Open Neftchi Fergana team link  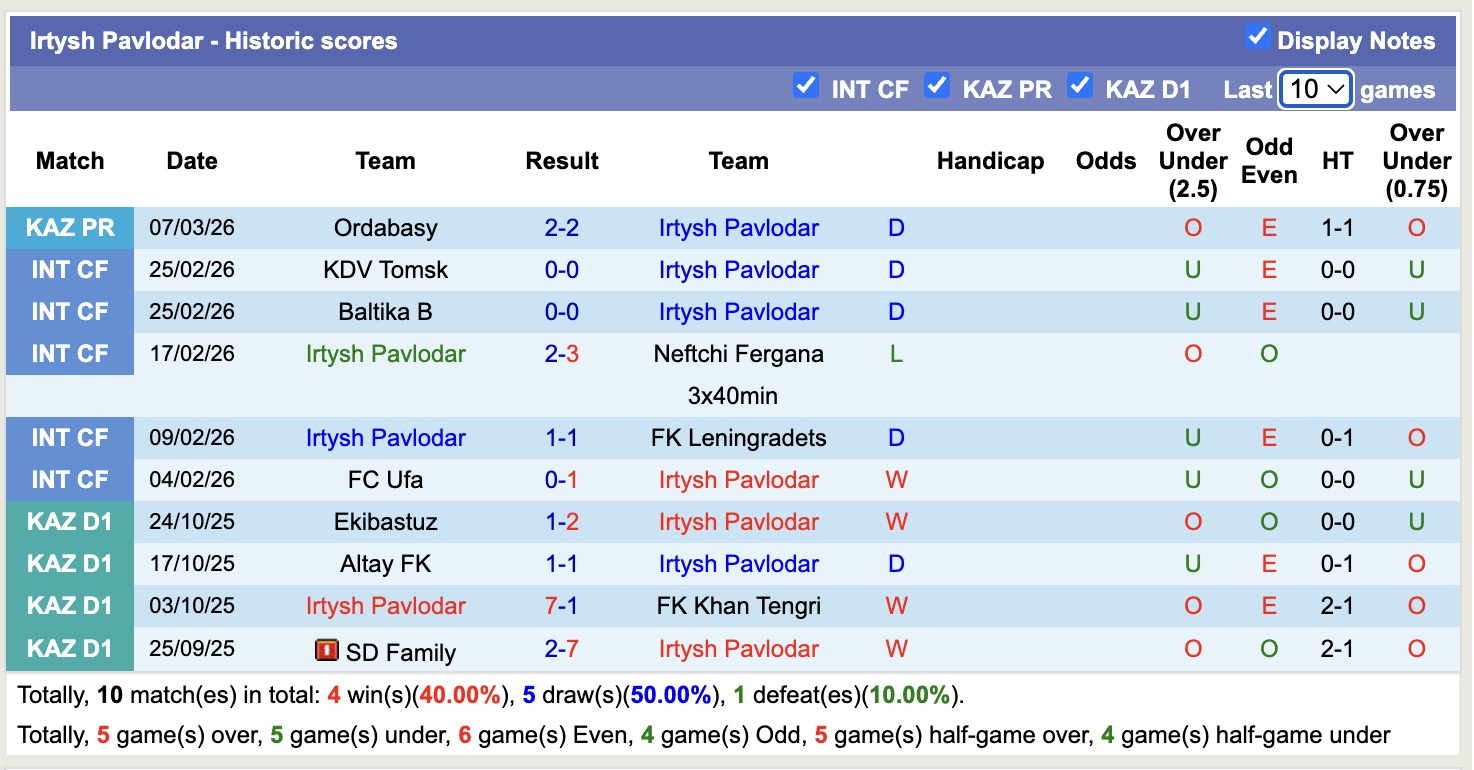pos(738,354)
